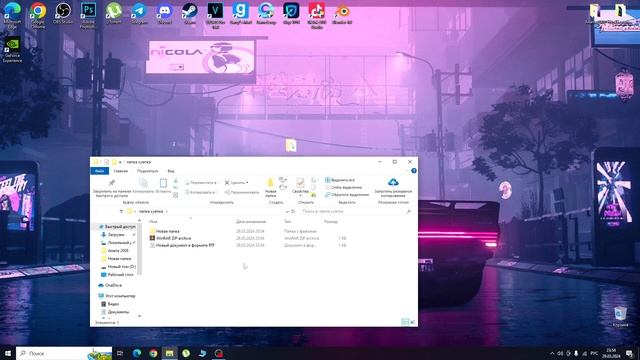Click the GeForce Experience desktop shortcut
The image size is (640, 360).
pyautogui.click(x=12, y=51)
